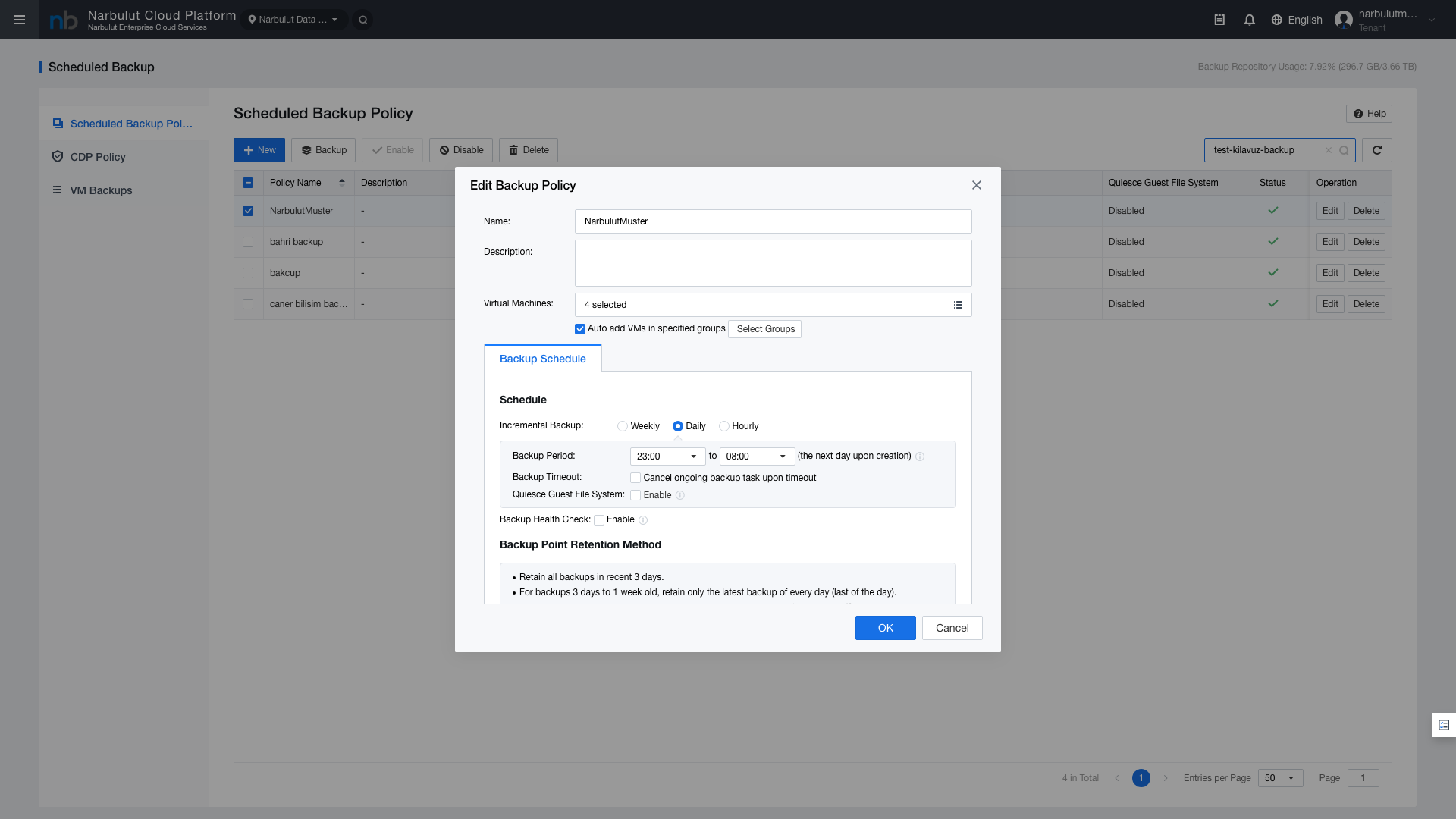Delete the caner bilisim policy row
1456x819 pixels.
click(x=1367, y=304)
